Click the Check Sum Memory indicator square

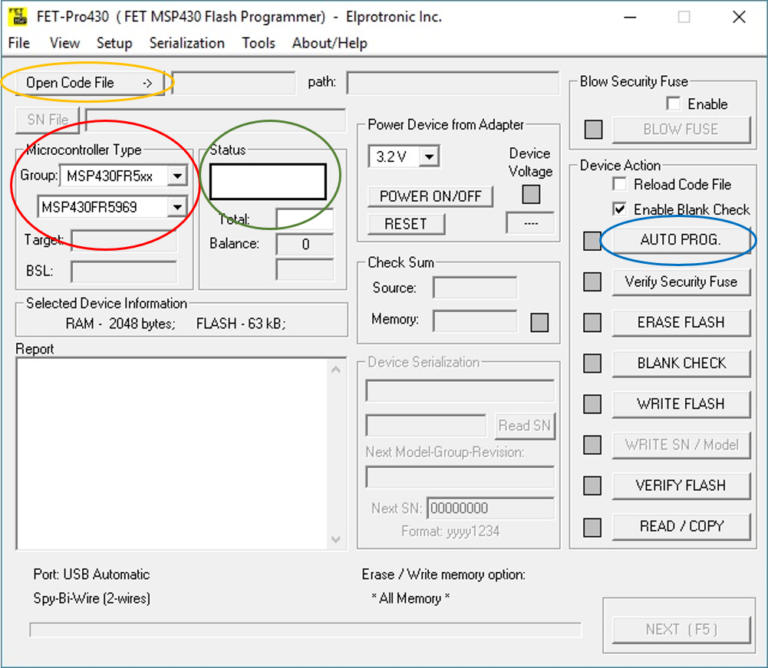(x=539, y=322)
